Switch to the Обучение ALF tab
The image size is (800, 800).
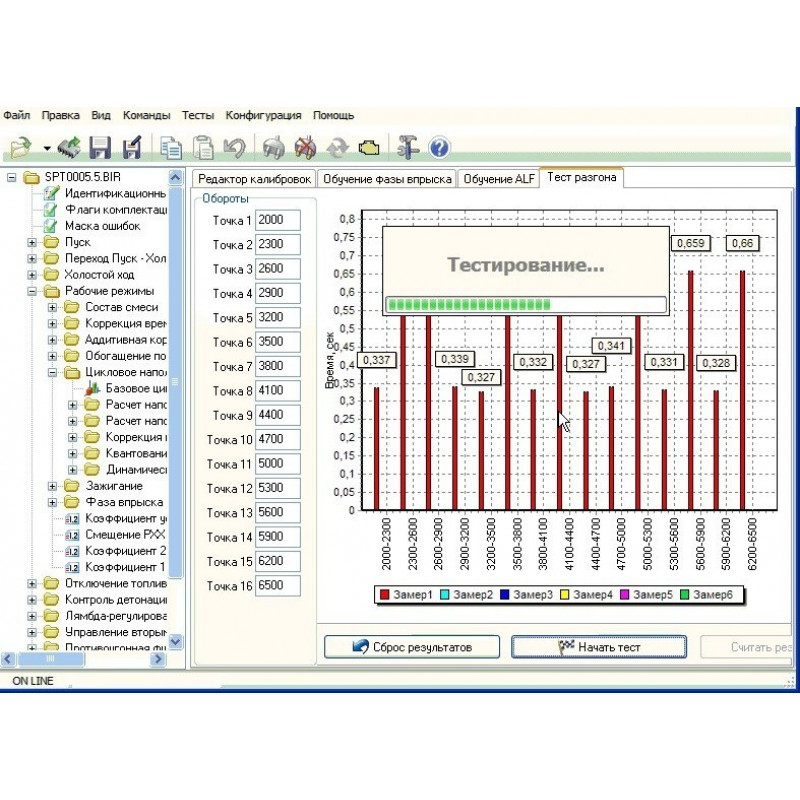click(498, 178)
